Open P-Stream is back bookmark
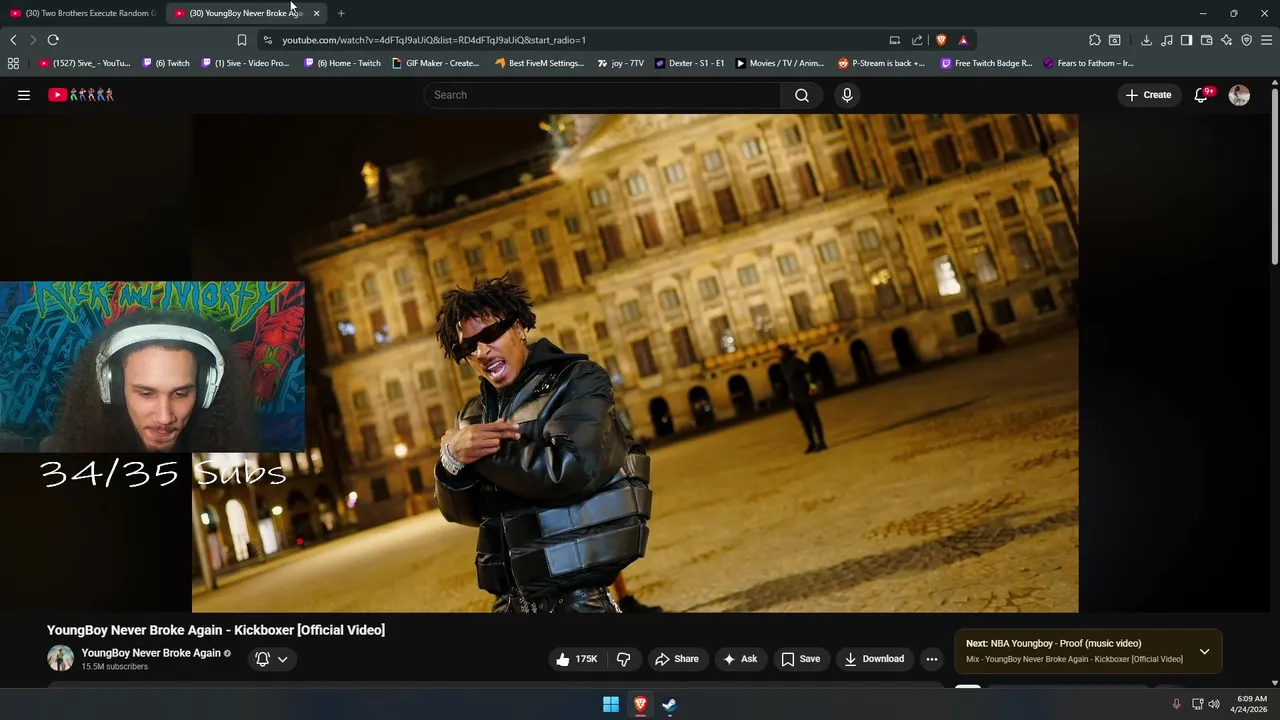 click(x=881, y=63)
